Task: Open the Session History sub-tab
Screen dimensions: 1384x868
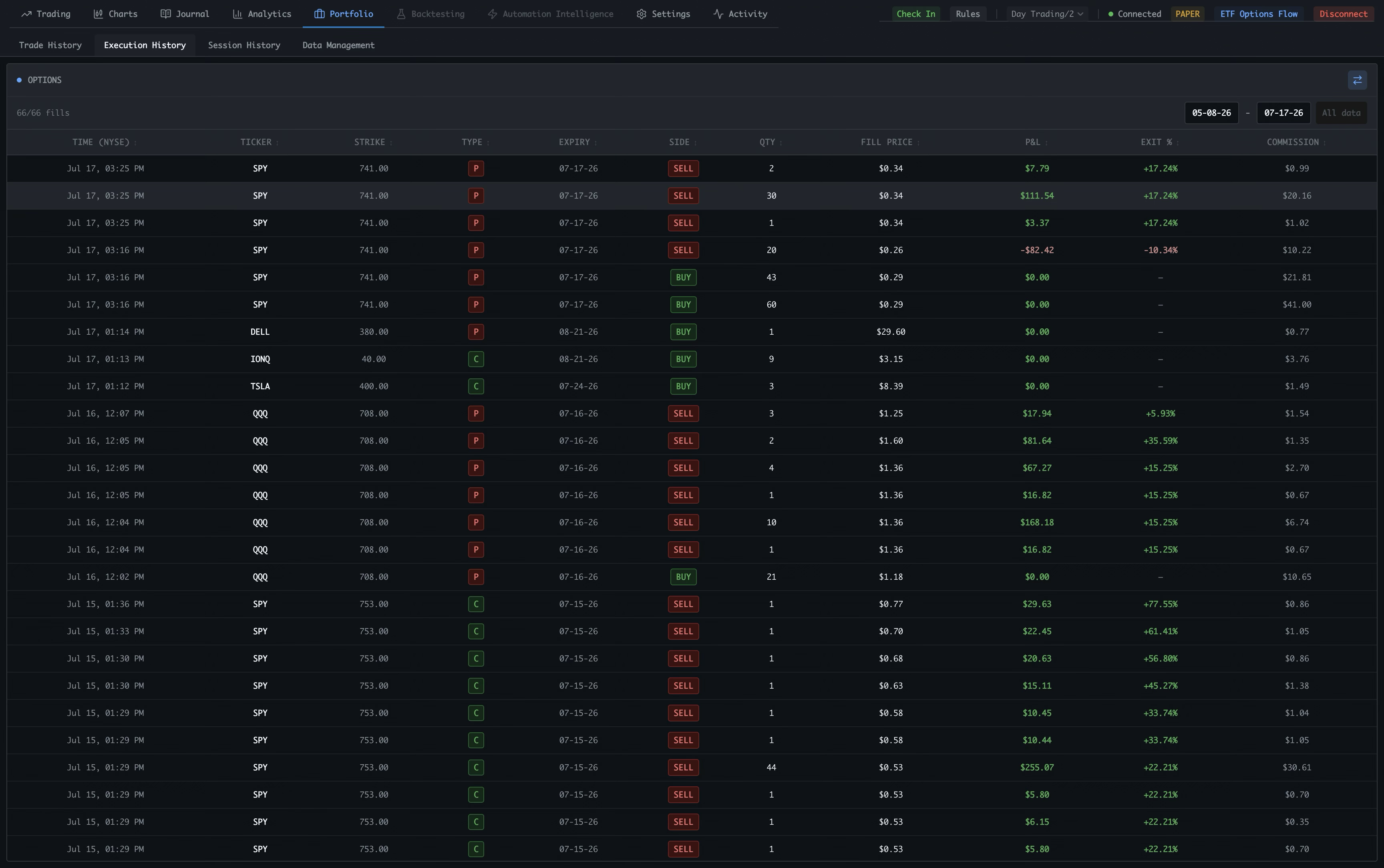Action: [244, 45]
